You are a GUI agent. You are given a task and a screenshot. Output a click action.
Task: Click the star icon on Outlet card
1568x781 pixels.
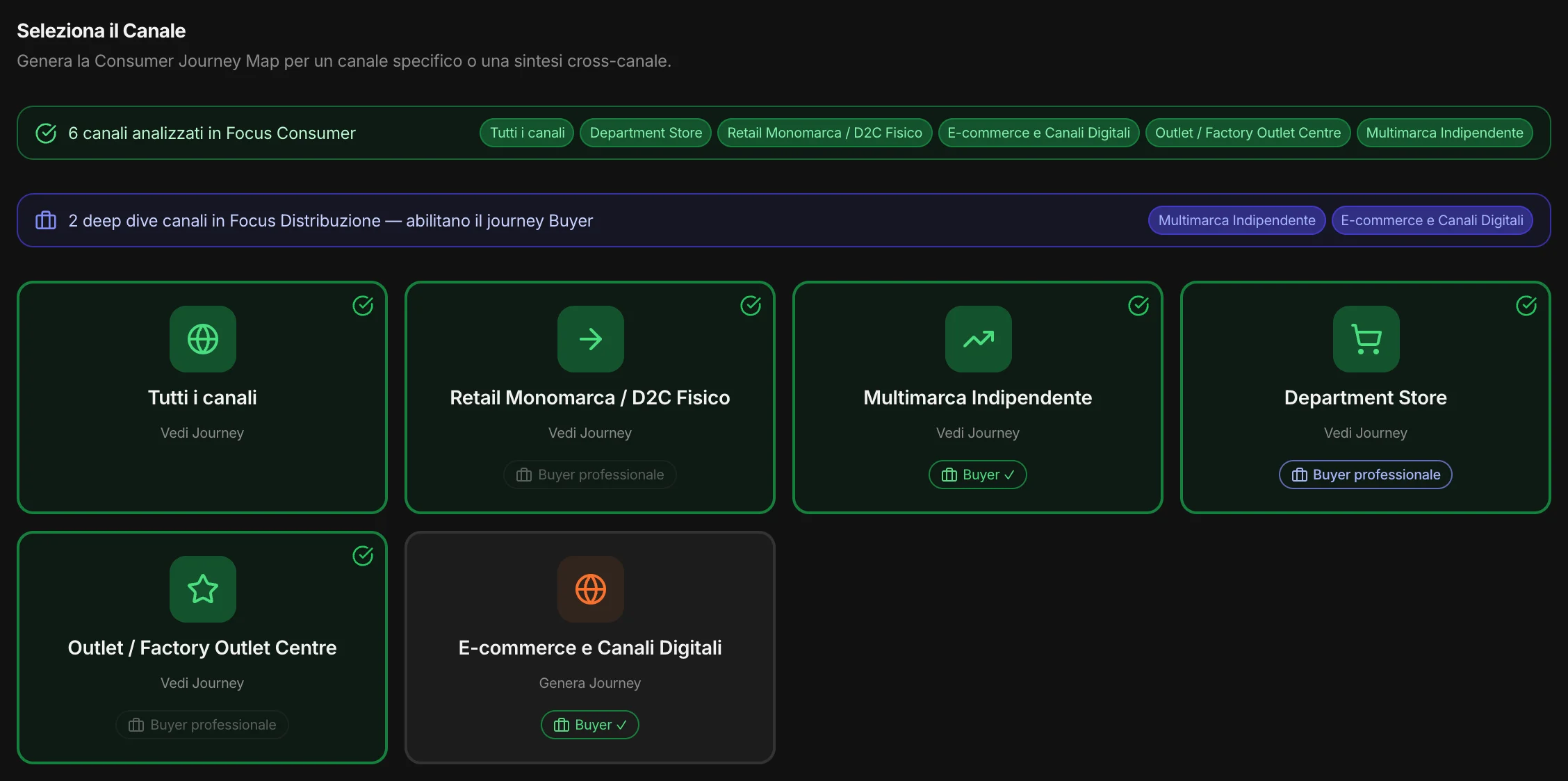tap(203, 589)
